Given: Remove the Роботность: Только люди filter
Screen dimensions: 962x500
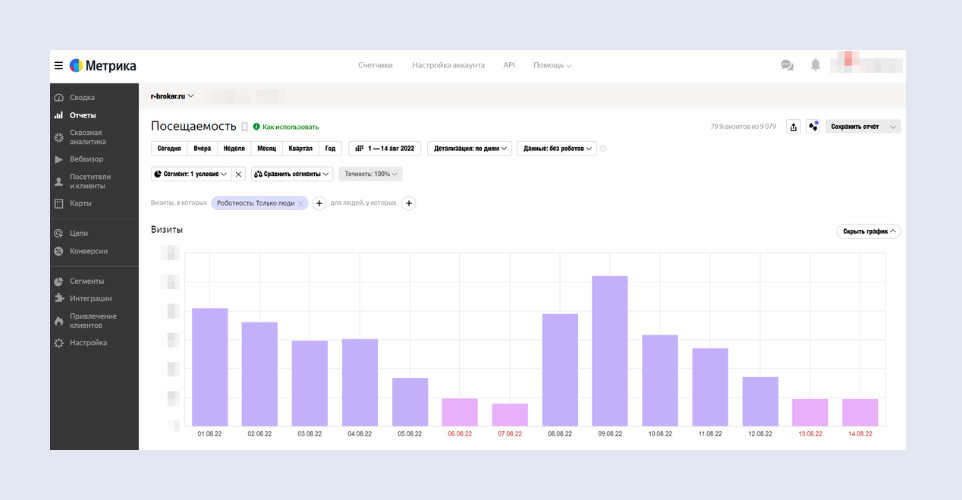Looking at the screenshot, I should (300, 203).
